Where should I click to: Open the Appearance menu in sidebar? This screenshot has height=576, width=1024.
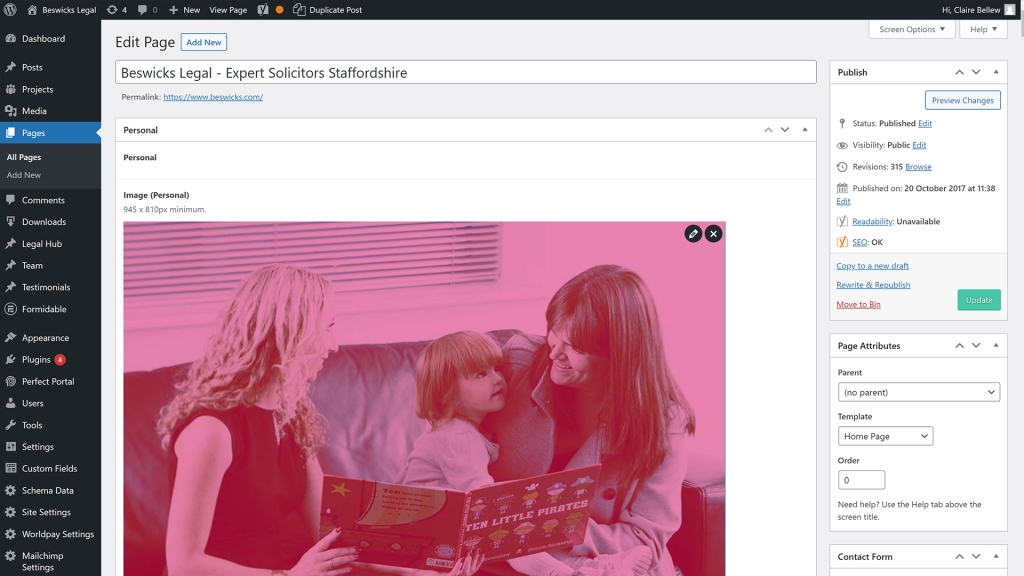[x=45, y=338]
